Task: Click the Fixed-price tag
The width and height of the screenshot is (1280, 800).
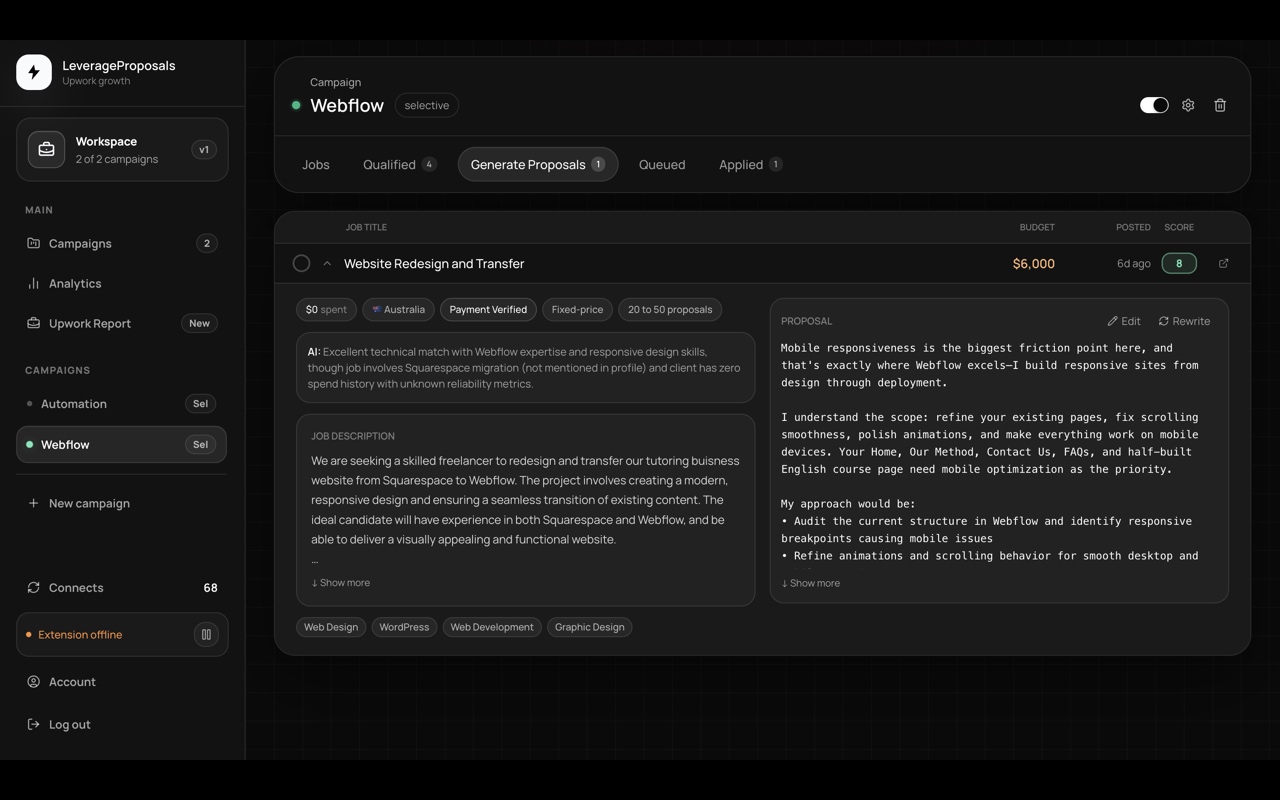Action: click(577, 310)
